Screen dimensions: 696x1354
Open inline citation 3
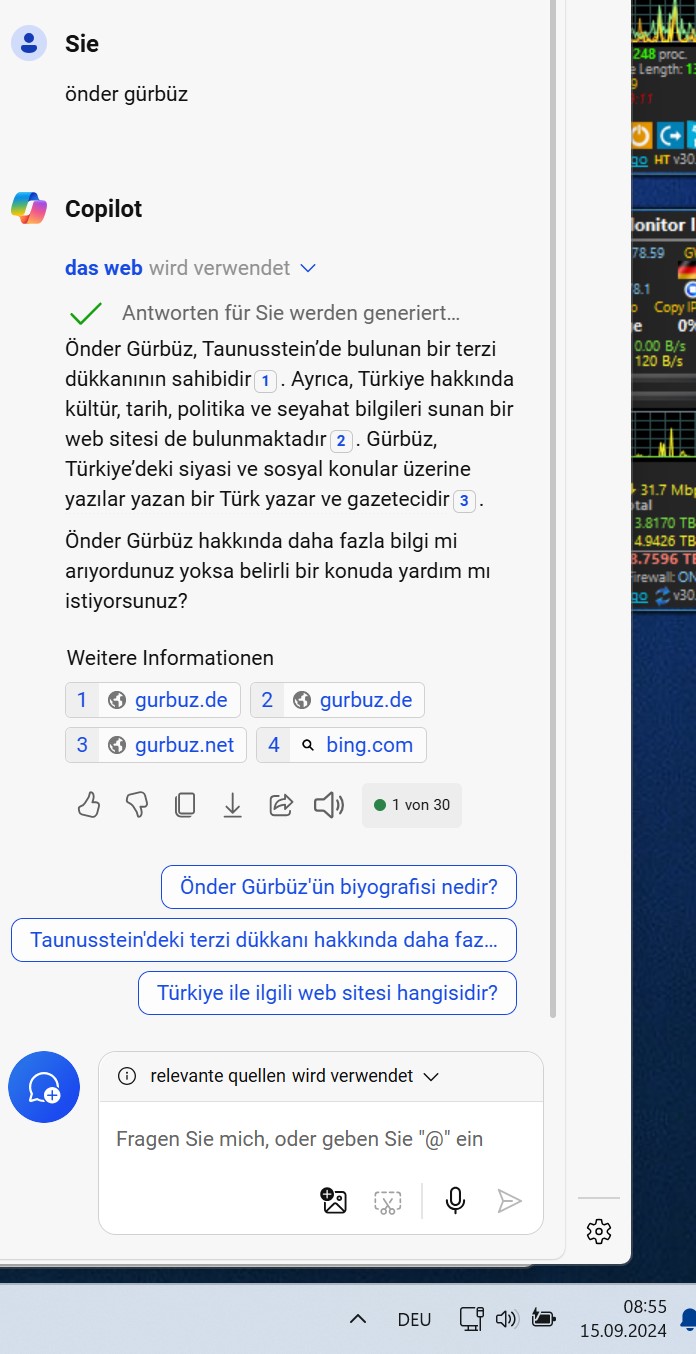(464, 501)
